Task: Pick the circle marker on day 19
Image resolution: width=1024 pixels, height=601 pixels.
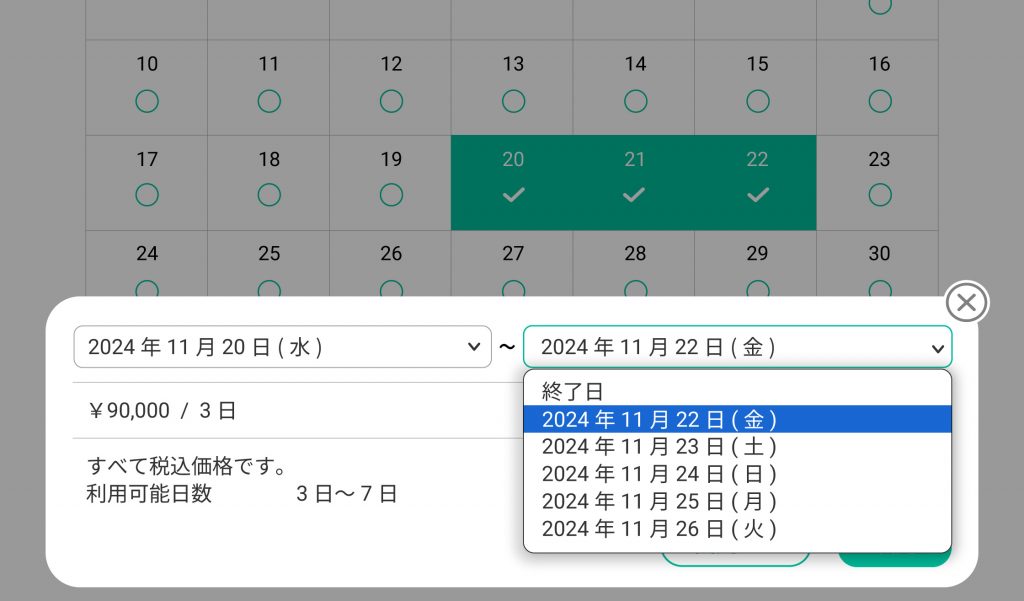Action: pos(391,195)
